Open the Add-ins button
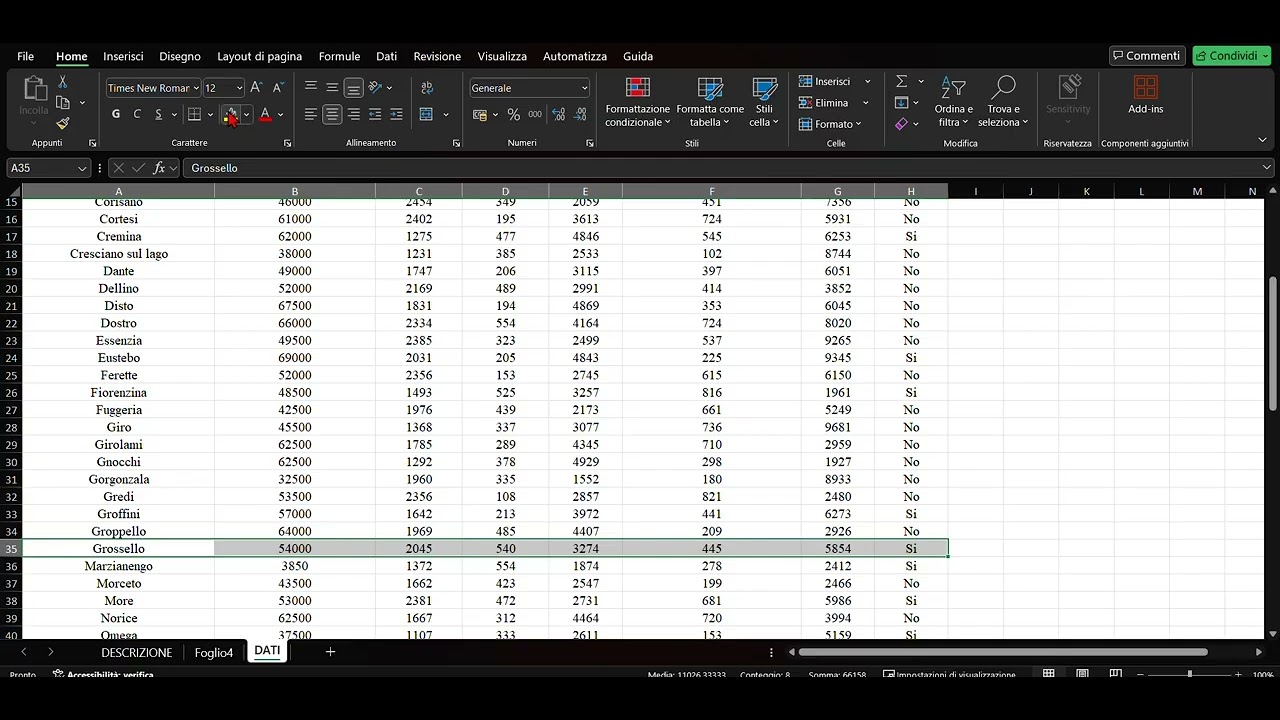This screenshot has height=720, width=1280. pyautogui.click(x=1146, y=96)
